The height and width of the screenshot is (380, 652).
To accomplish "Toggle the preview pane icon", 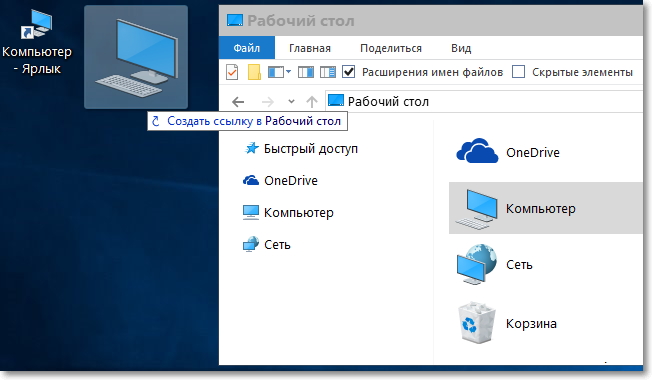I will (306, 72).
